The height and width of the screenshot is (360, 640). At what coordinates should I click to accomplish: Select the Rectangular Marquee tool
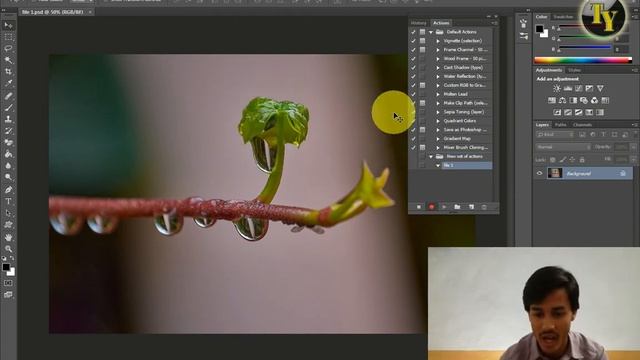[x=8, y=37]
